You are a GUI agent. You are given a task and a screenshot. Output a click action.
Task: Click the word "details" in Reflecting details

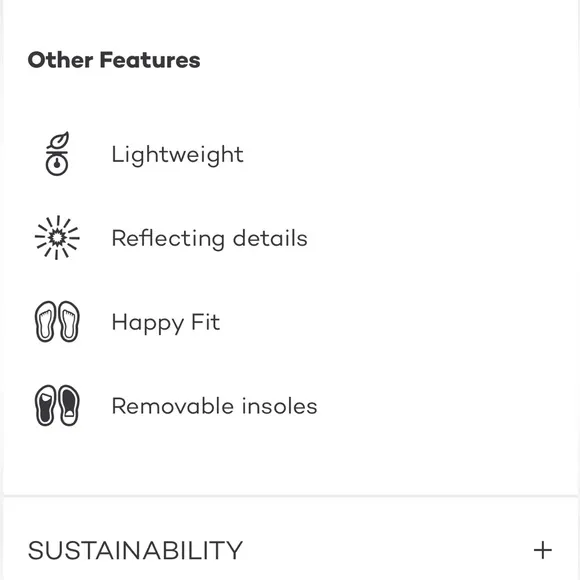(x=270, y=238)
